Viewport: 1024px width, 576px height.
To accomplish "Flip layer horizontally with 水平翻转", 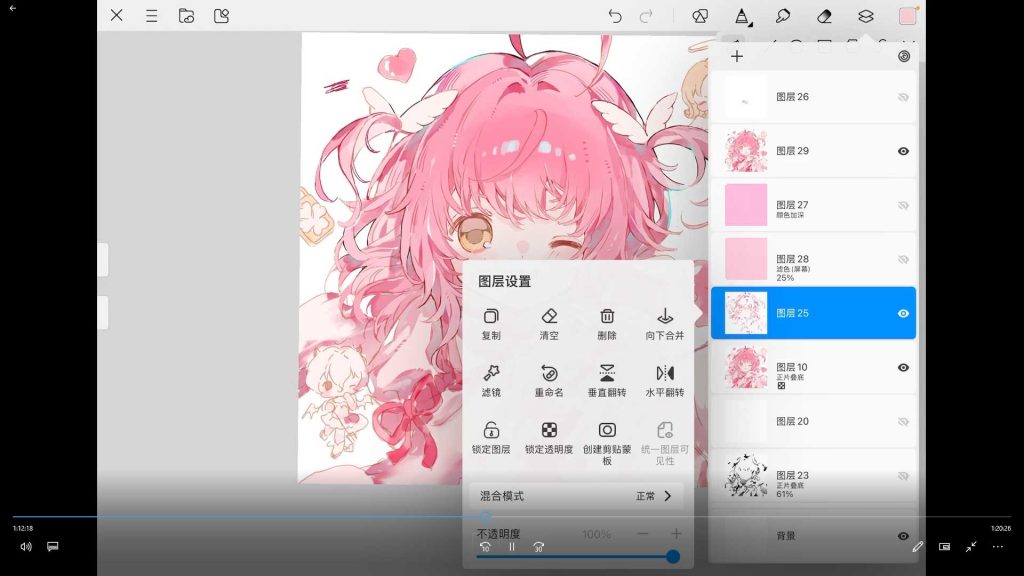I will click(665, 381).
